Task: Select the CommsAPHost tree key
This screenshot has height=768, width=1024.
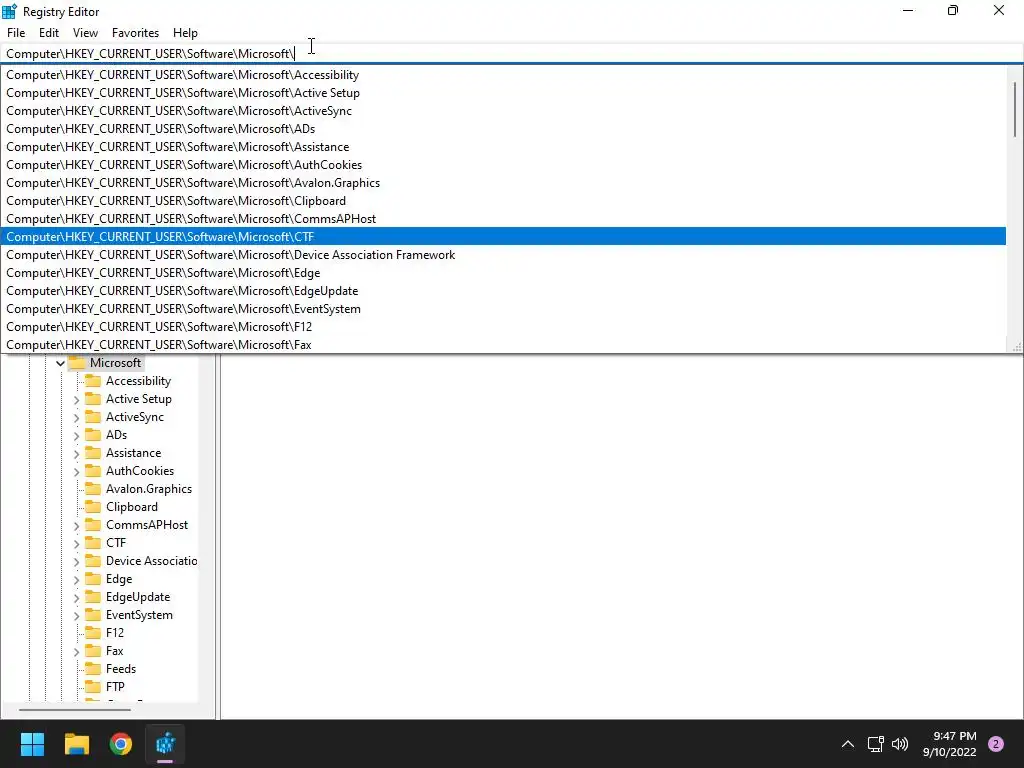Action: [147, 525]
